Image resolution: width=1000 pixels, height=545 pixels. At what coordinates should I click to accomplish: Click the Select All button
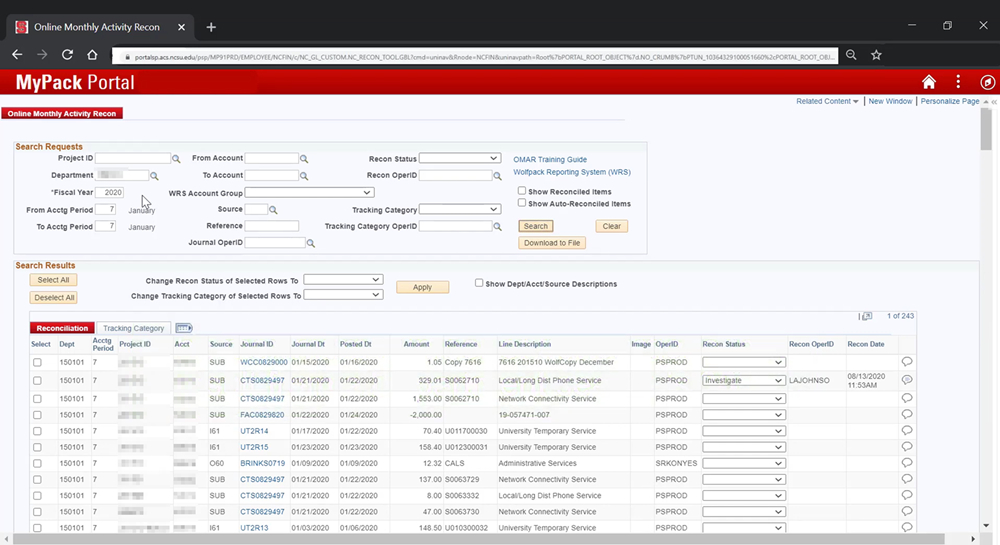pyautogui.click(x=53, y=280)
